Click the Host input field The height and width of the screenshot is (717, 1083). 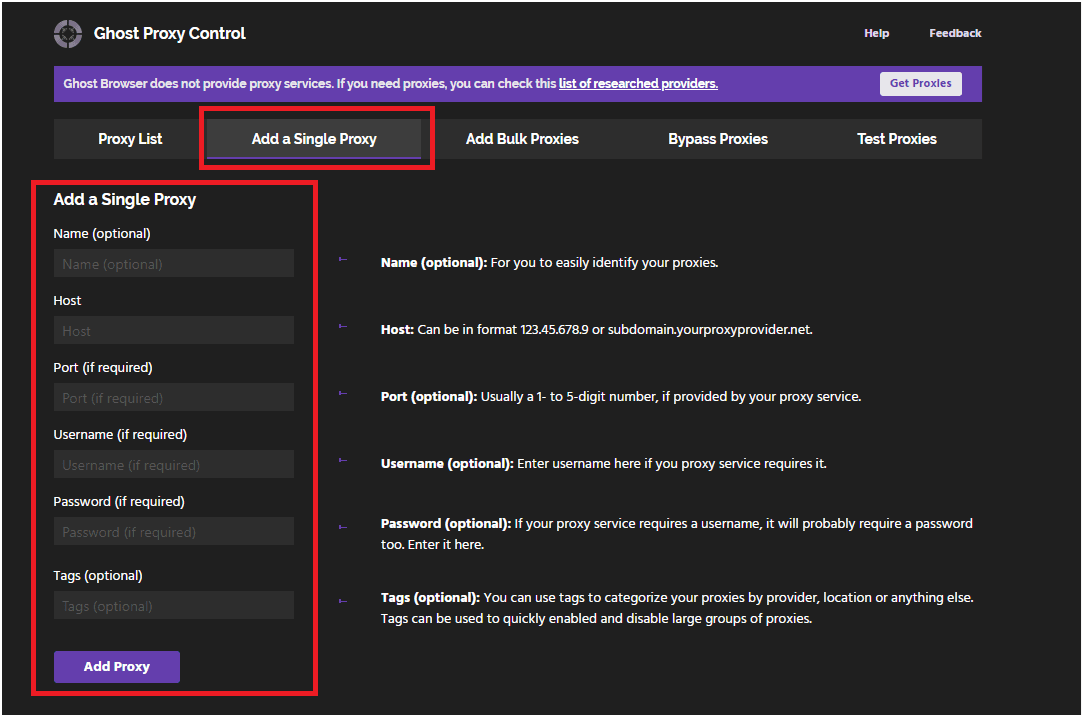[x=173, y=329]
